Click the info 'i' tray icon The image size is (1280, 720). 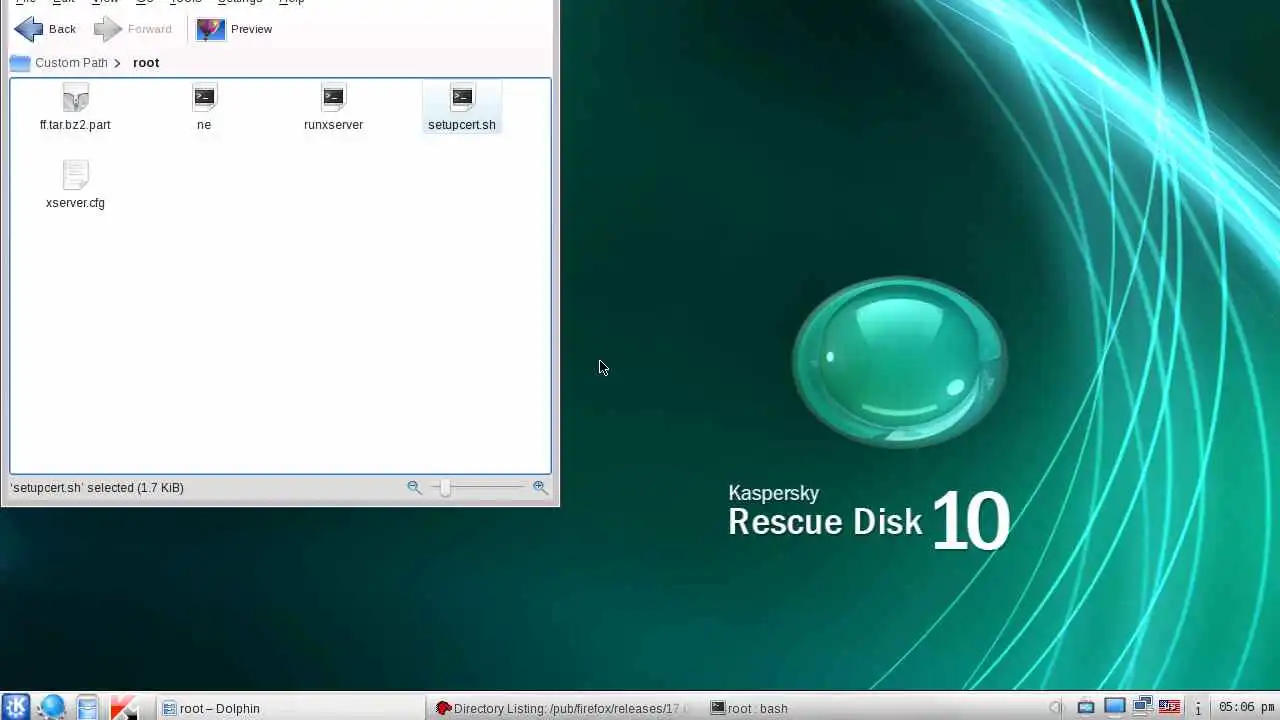click(x=1198, y=708)
